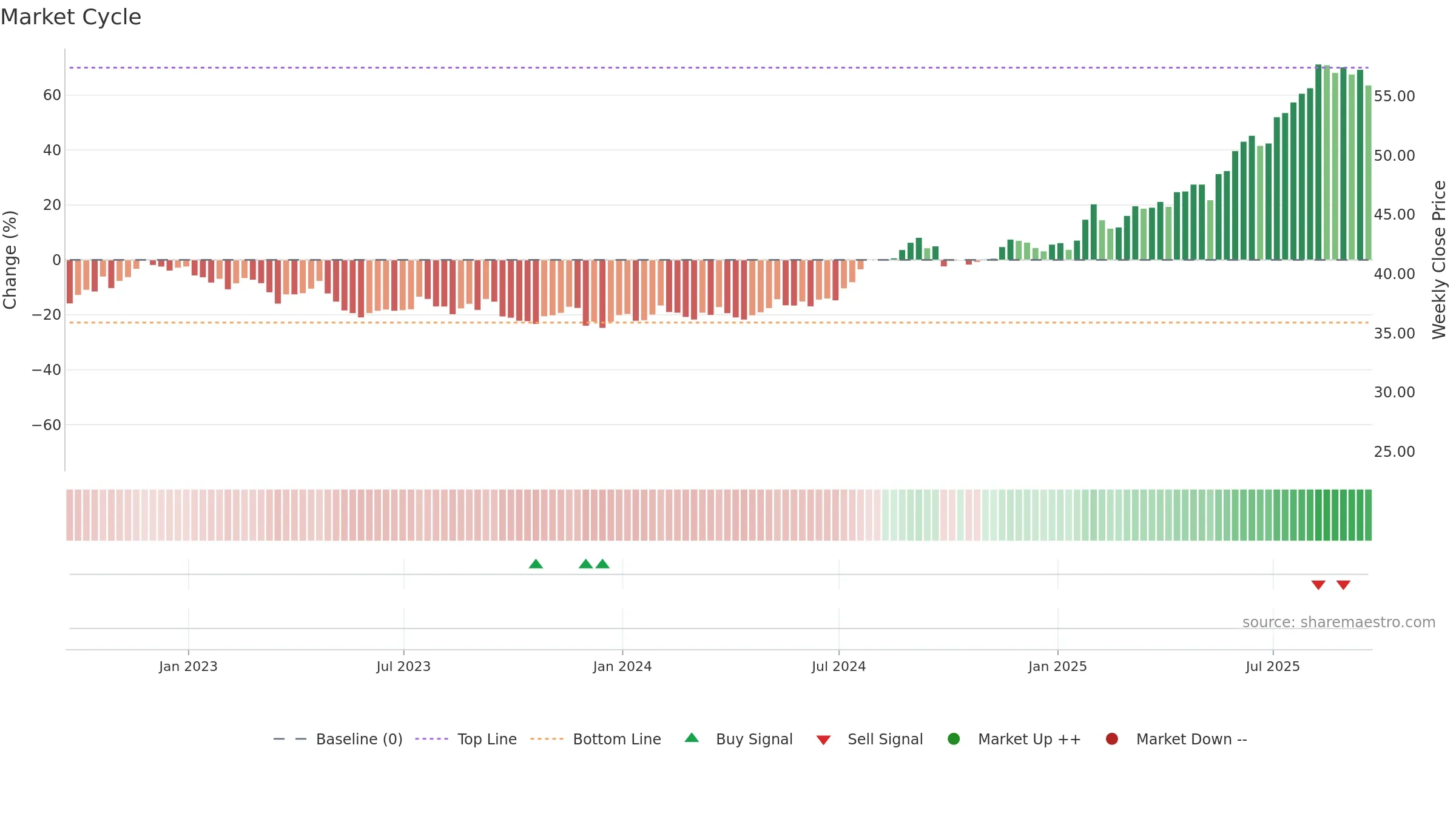This screenshot has height=819, width=1456.
Task: Toggle the Market Up ++ legend entry
Action: click(1014, 739)
